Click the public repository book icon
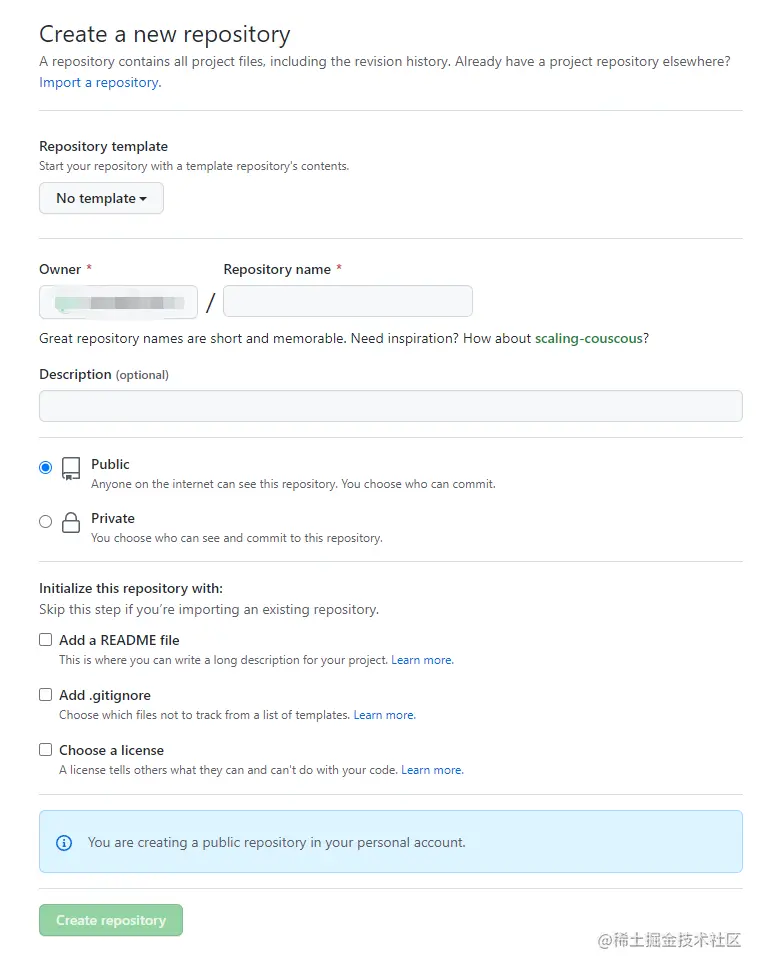This screenshot has height=974, width=766. [x=71, y=468]
